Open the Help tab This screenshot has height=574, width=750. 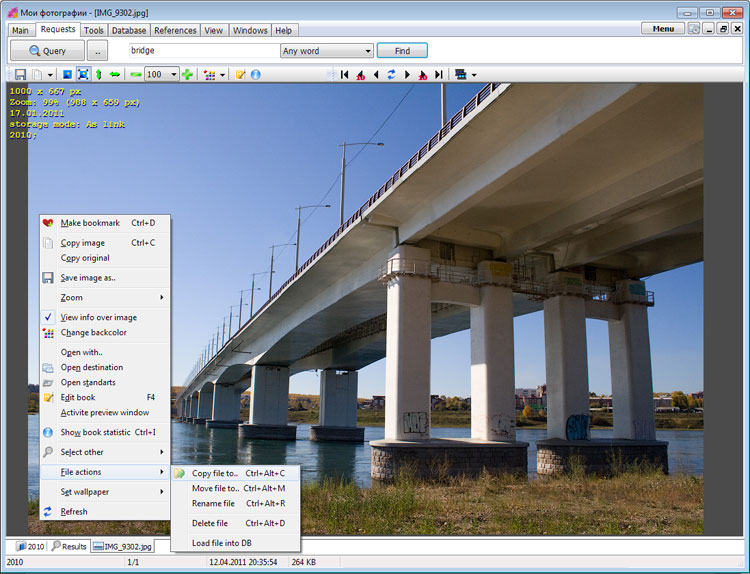pyautogui.click(x=284, y=30)
